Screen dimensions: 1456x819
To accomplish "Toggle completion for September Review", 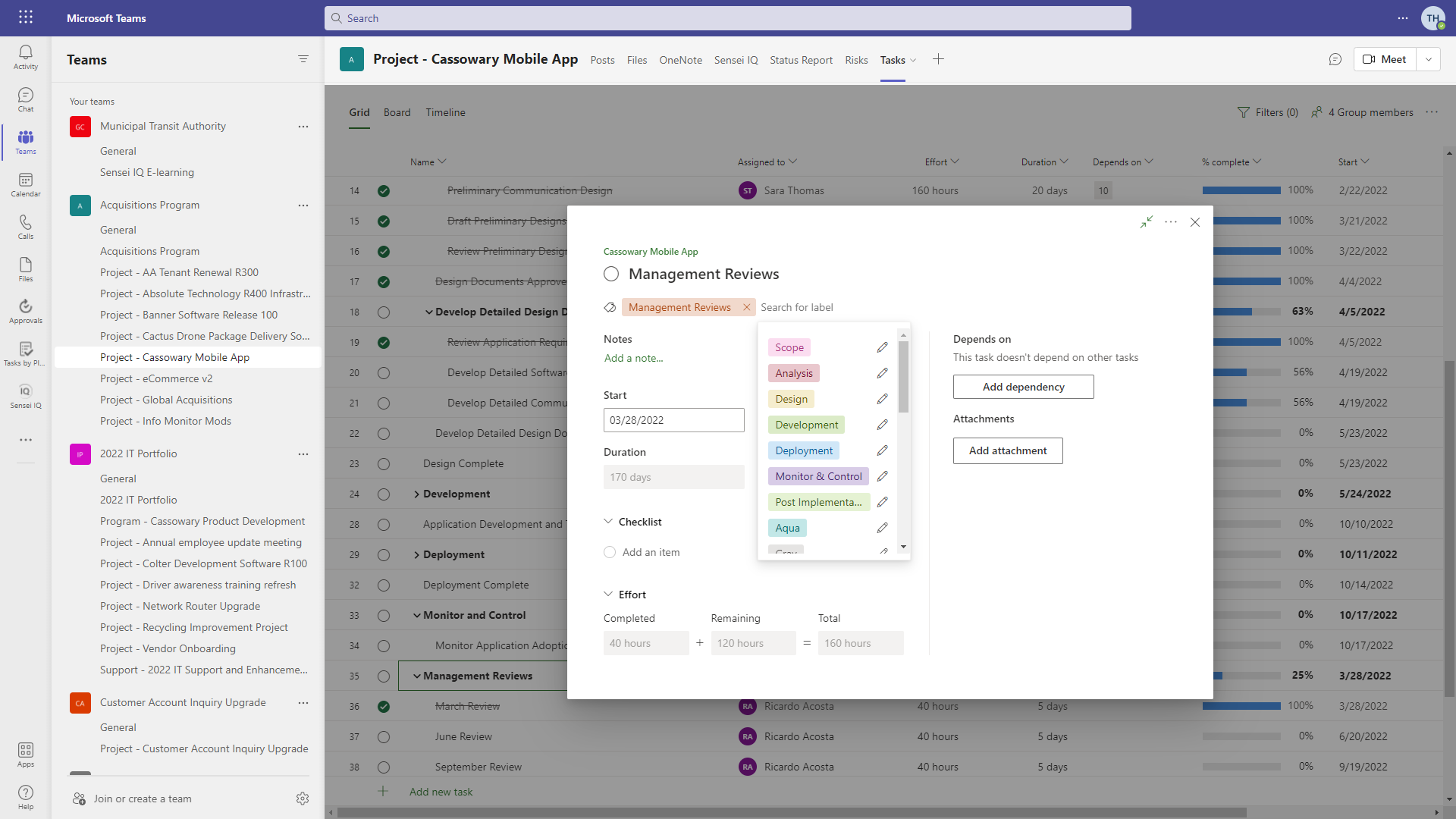I will pyautogui.click(x=384, y=767).
